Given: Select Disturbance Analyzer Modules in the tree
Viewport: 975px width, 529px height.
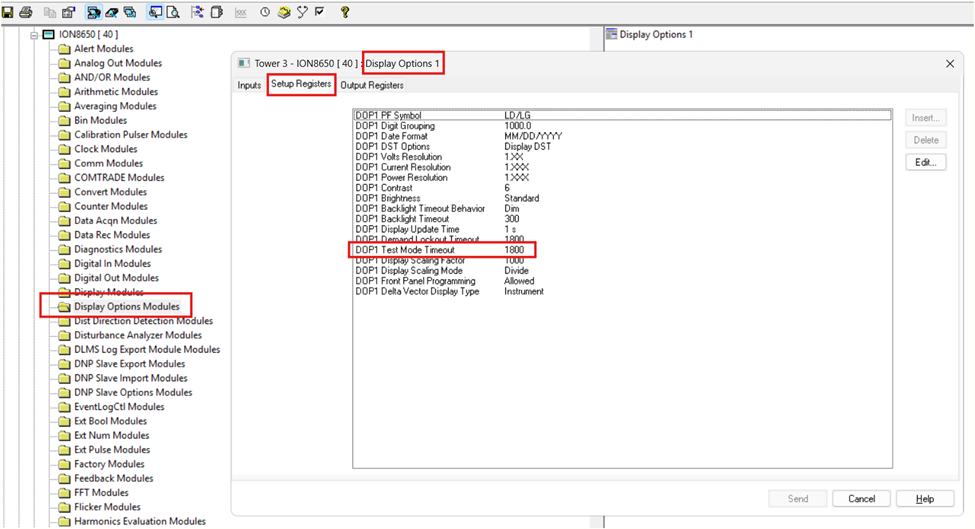Looking at the screenshot, I should tap(138, 335).
